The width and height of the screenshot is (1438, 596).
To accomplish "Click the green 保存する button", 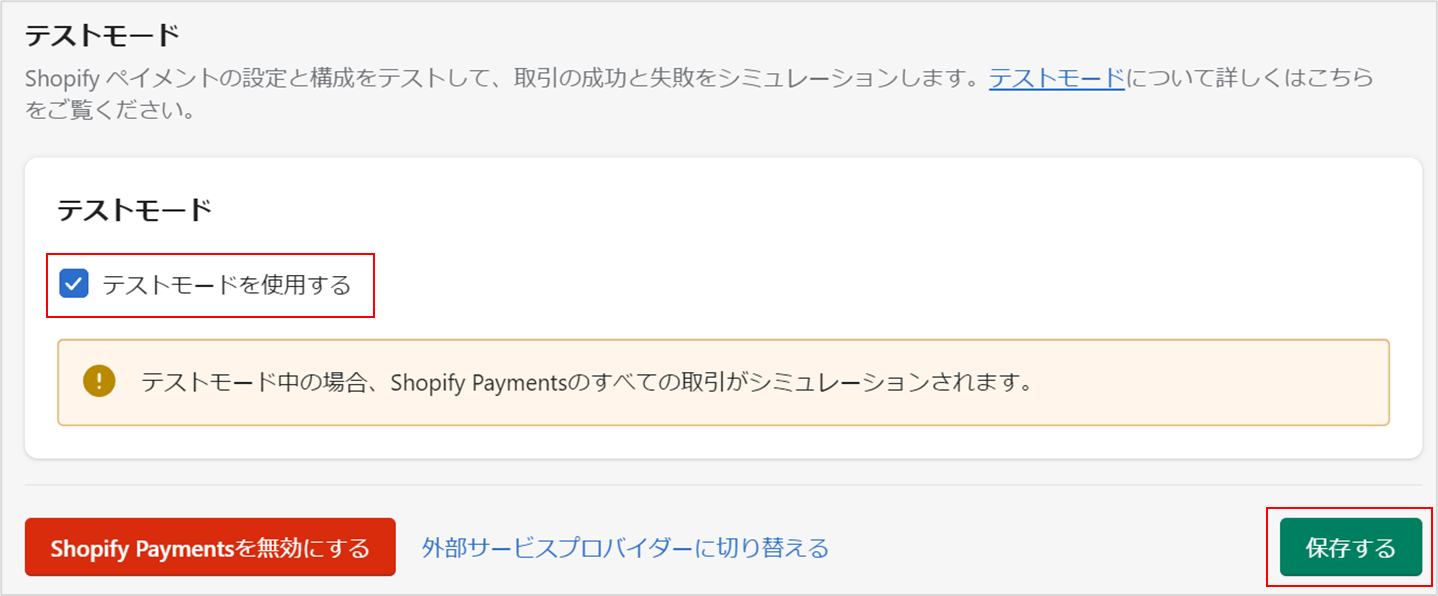I will pyautogui.click(x=1350, y=547).
